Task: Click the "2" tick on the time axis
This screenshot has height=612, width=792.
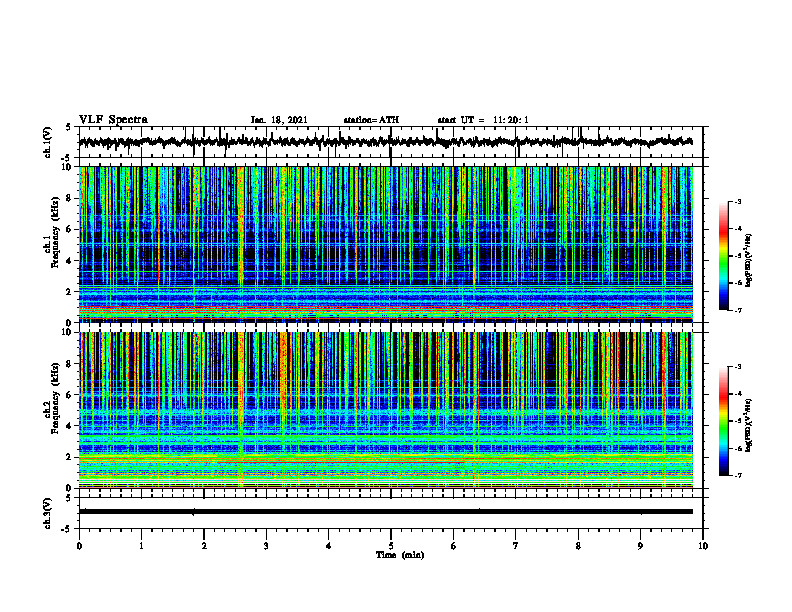Action: [x=204, y=546]
